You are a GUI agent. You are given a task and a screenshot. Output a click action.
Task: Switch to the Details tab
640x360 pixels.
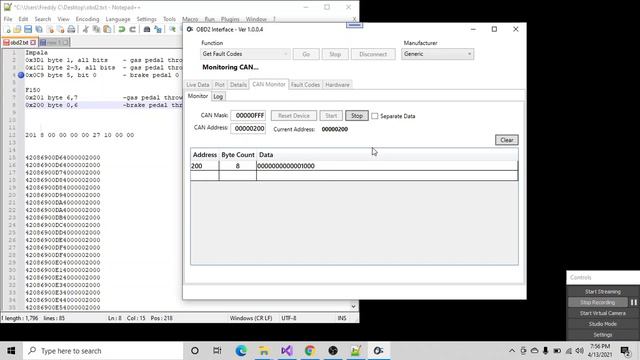tap(238, 84)
